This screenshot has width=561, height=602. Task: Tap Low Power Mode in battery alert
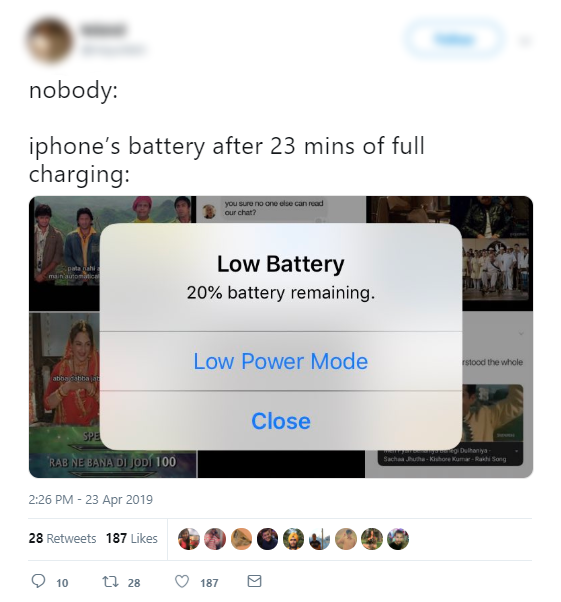tap(281, 361)
